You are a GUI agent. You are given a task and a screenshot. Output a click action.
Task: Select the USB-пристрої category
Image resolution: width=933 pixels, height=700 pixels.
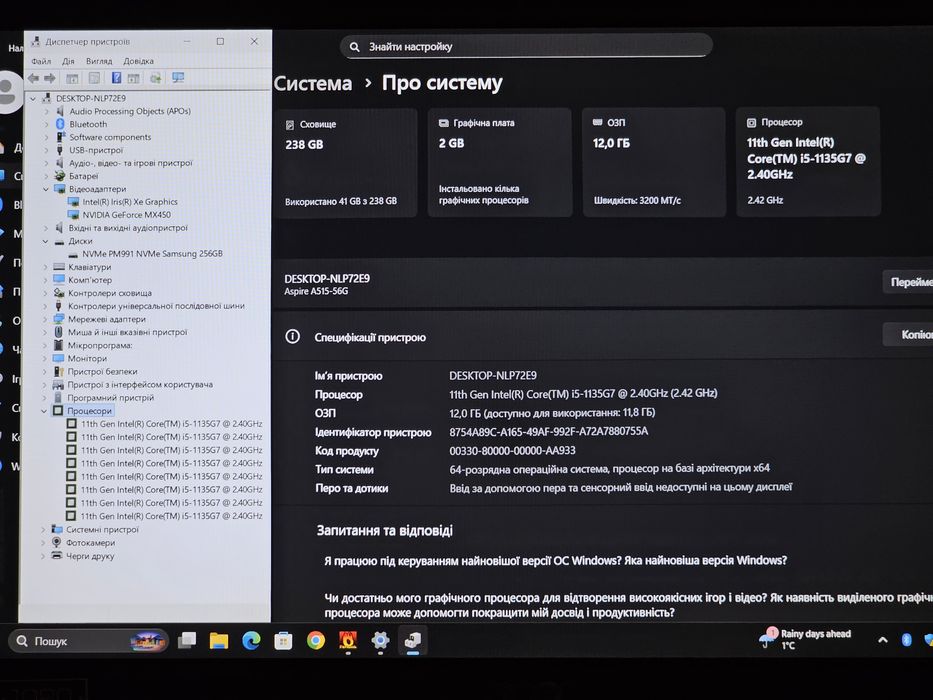point(96,150)
